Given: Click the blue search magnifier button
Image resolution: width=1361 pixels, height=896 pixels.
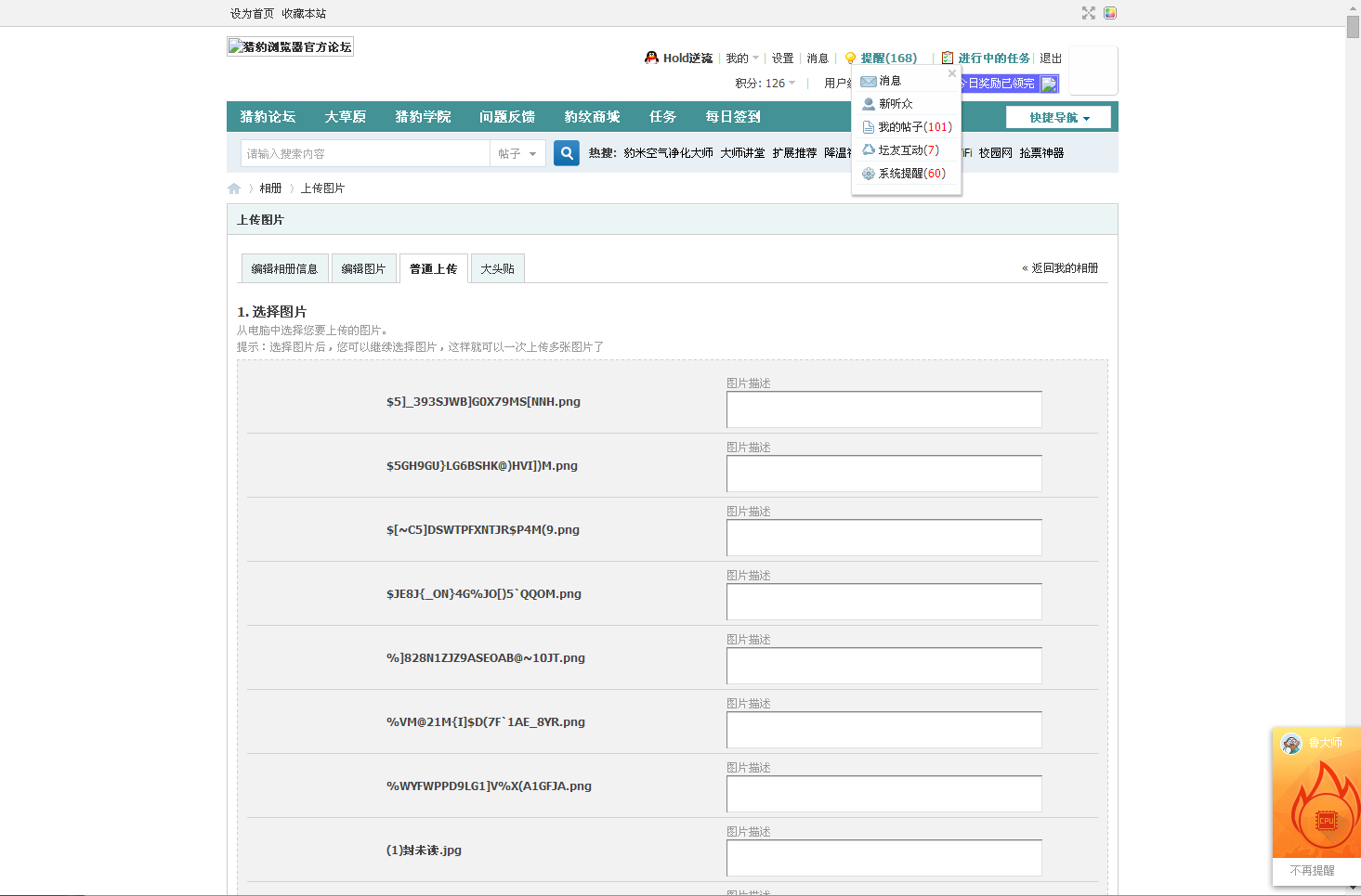Looking at the screenshot, I should coord(567,153).
